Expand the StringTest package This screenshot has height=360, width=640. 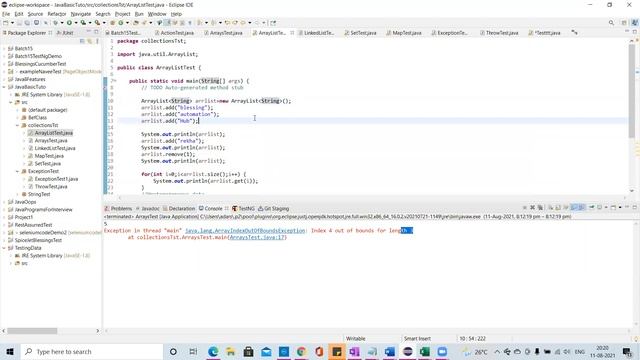(x=18, y=194)
